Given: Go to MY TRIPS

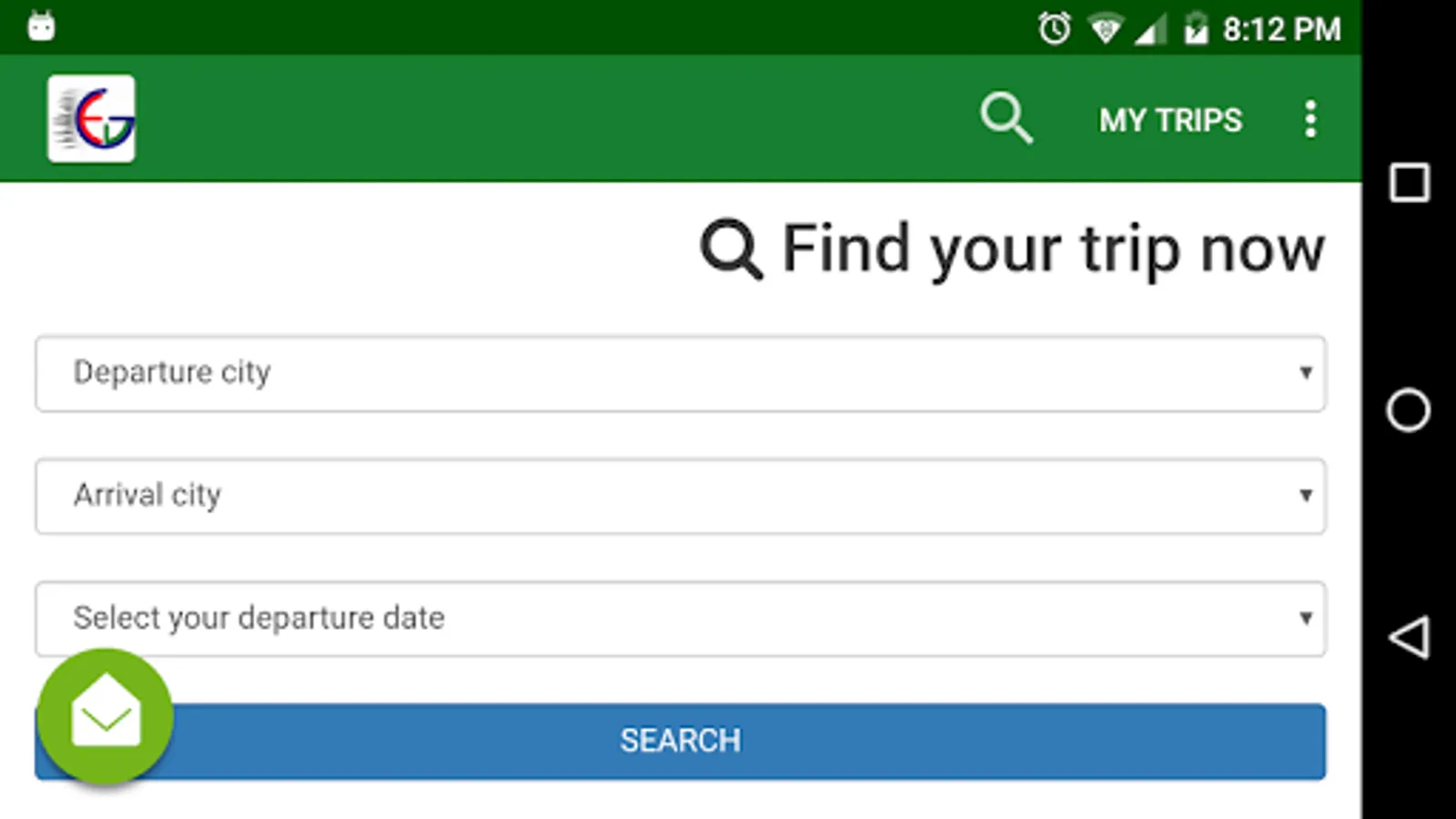Looking at the screenshot, I should pos(1170,120).
